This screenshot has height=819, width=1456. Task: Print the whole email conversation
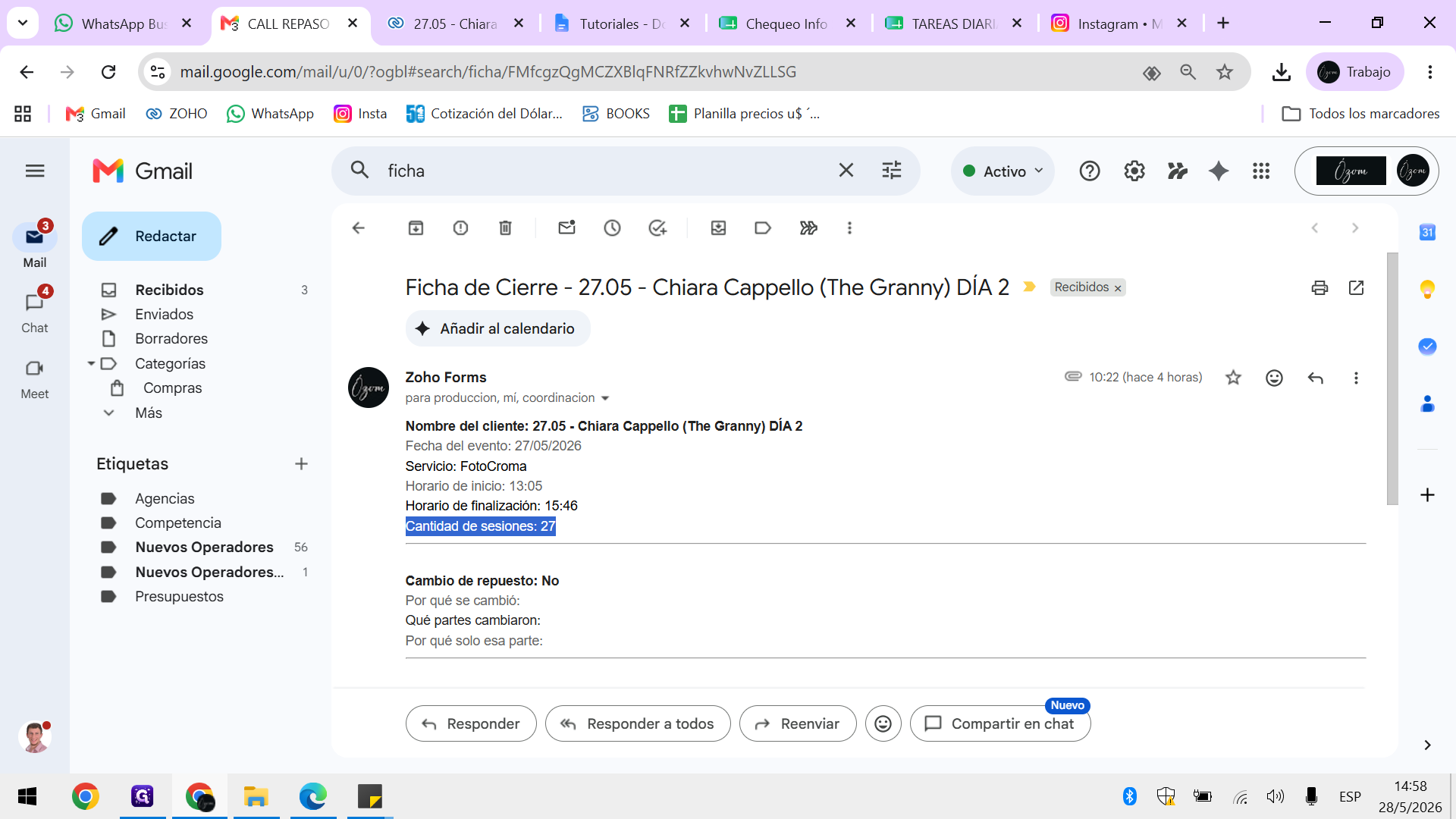point(1319,287)
